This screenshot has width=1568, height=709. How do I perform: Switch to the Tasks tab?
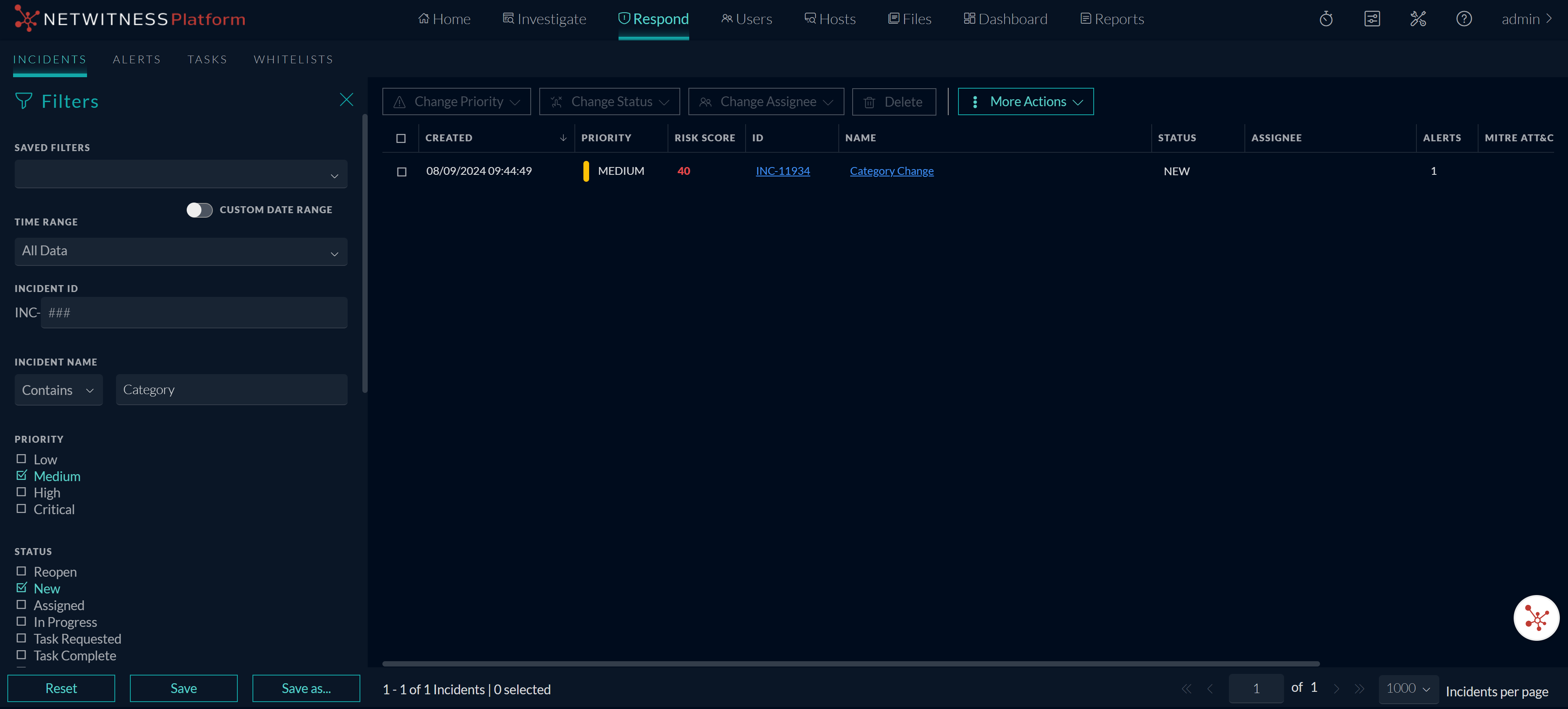(x=208, y=59)
